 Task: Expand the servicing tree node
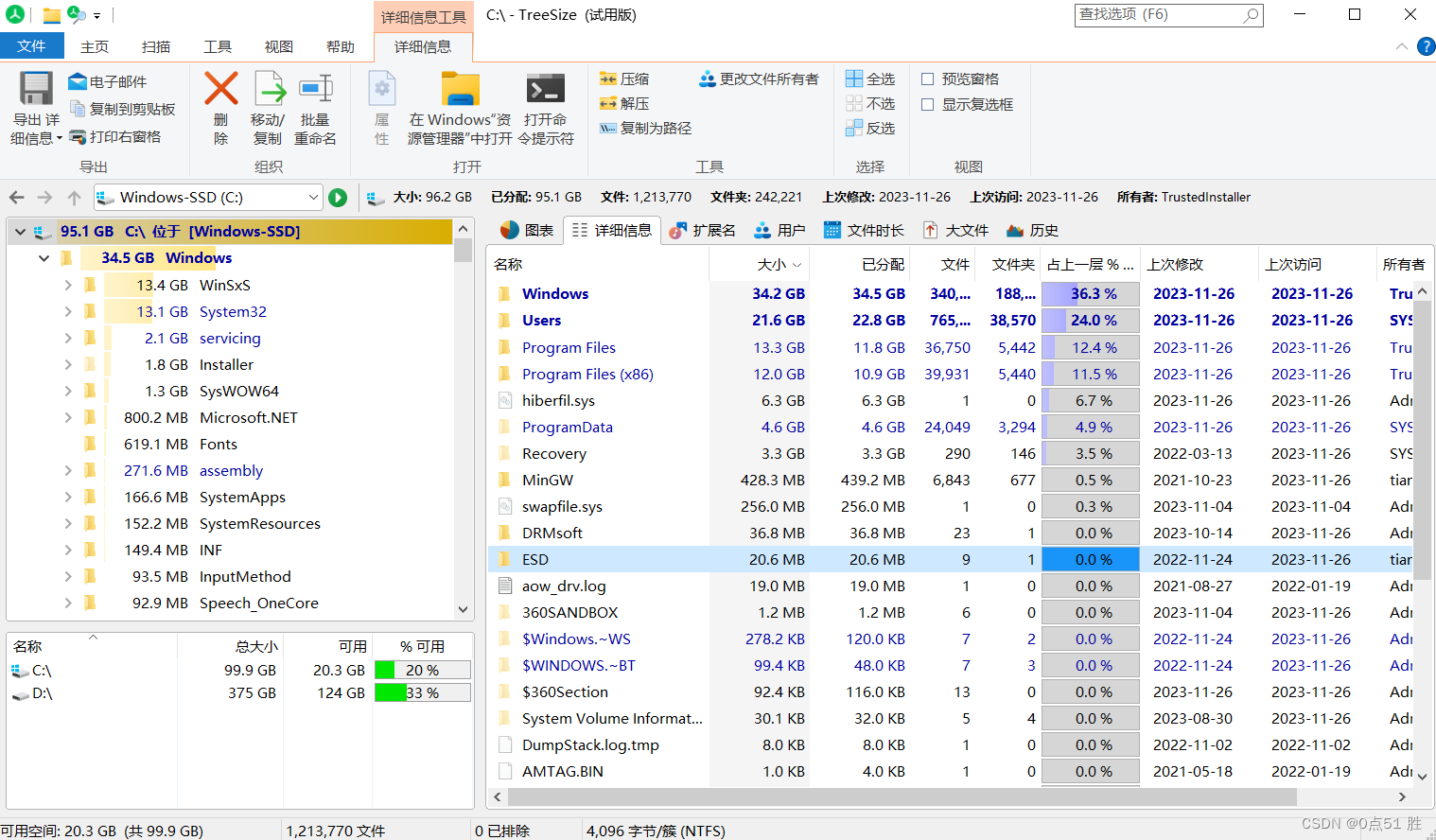[67, 338]
